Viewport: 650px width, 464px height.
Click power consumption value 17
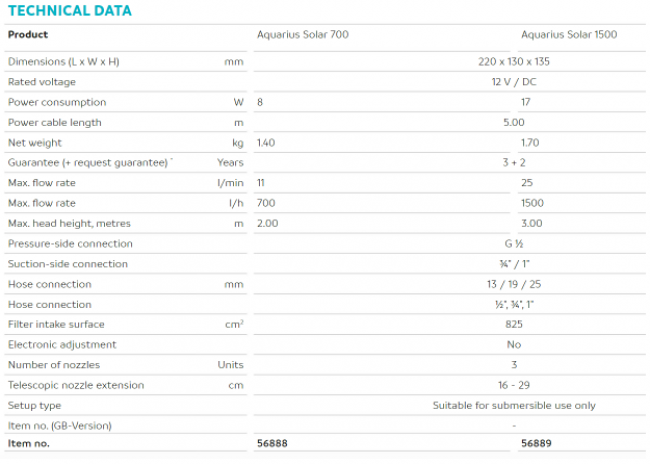click(526, 102)
